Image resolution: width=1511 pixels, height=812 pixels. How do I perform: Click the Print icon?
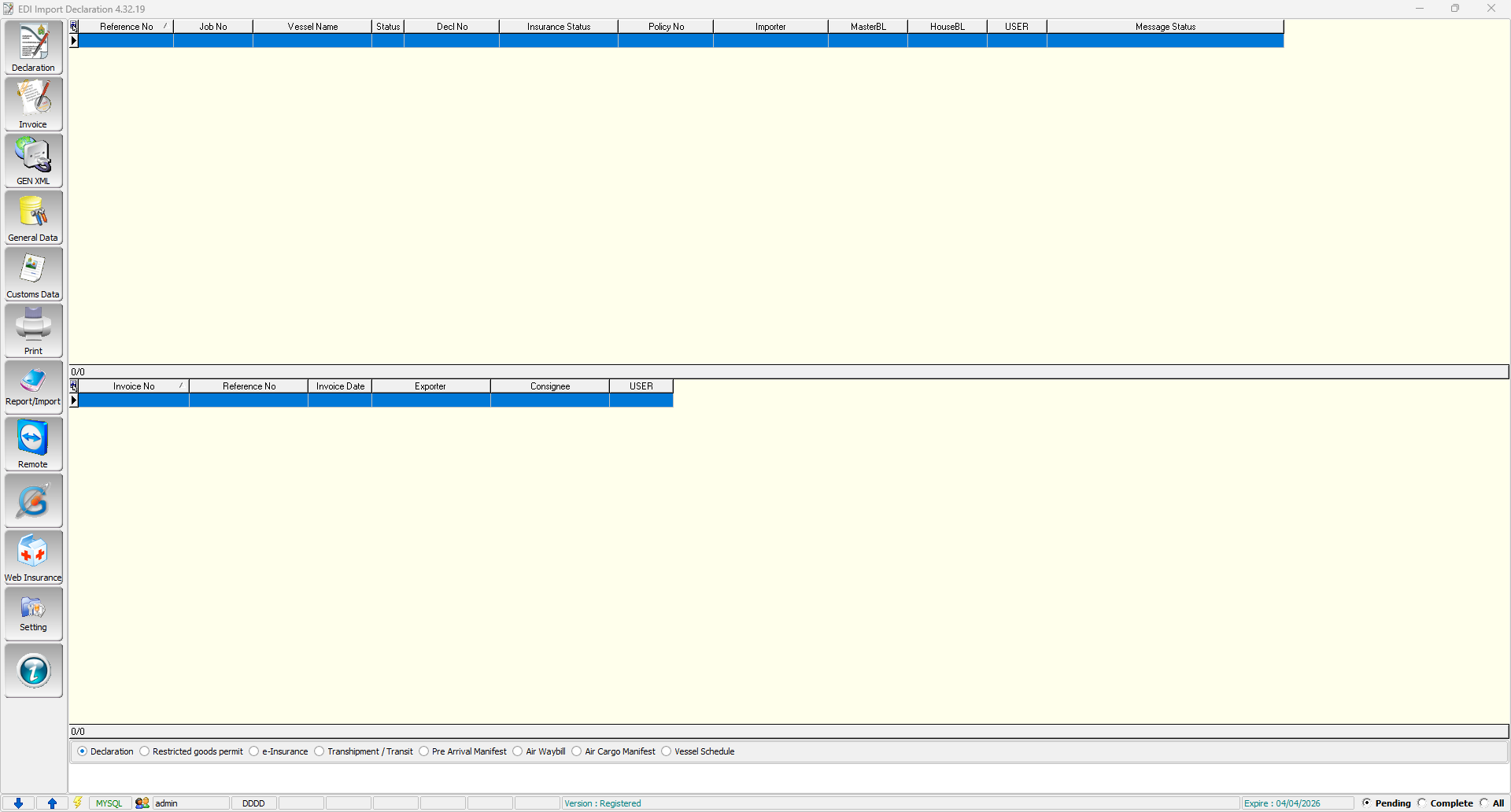pos(33,330)
